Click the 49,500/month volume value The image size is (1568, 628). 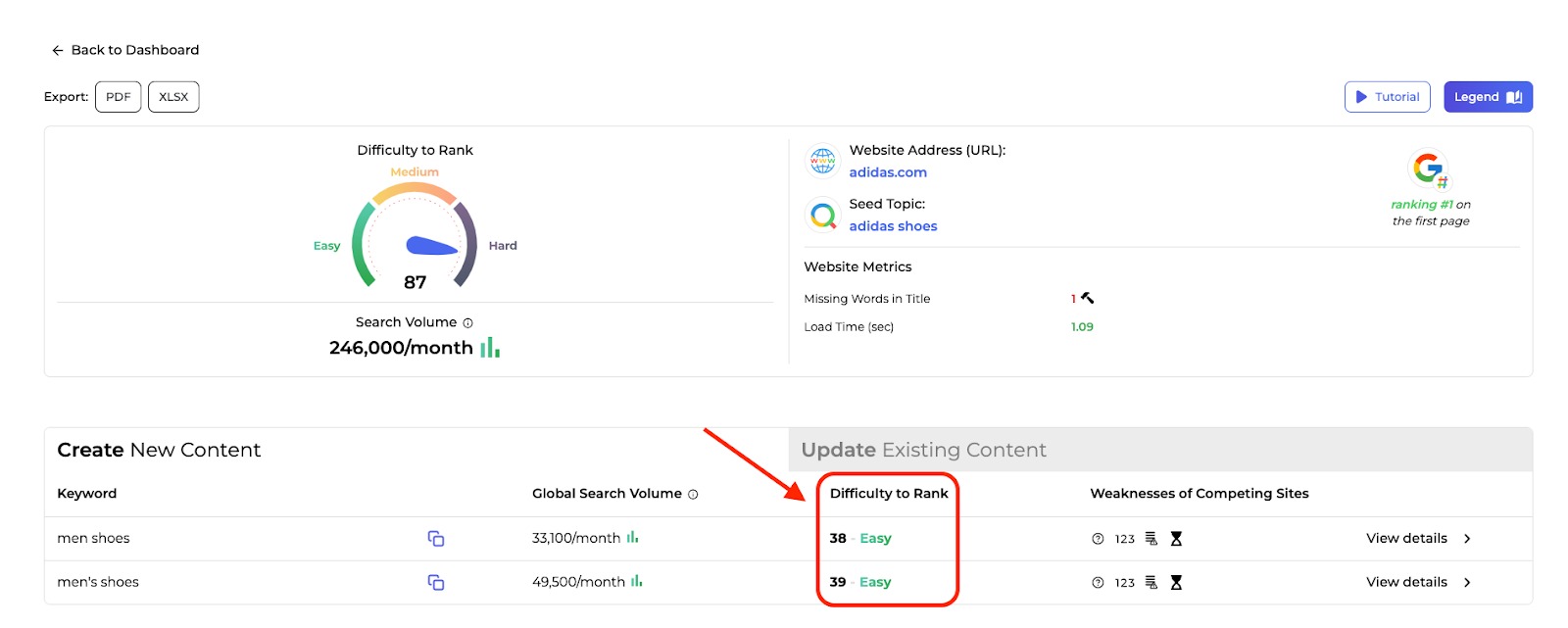[x=578, y=583]
